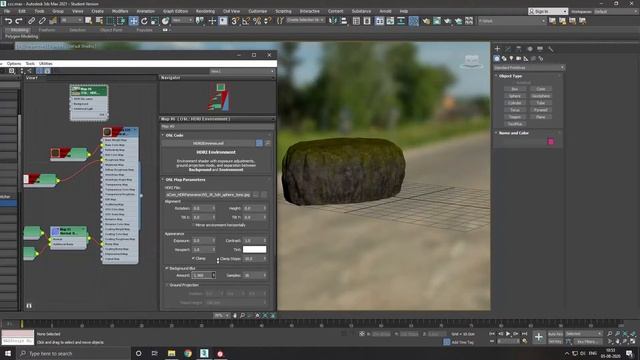Click the Plane primitive button

pyautogui.click(x=541, y=116)
